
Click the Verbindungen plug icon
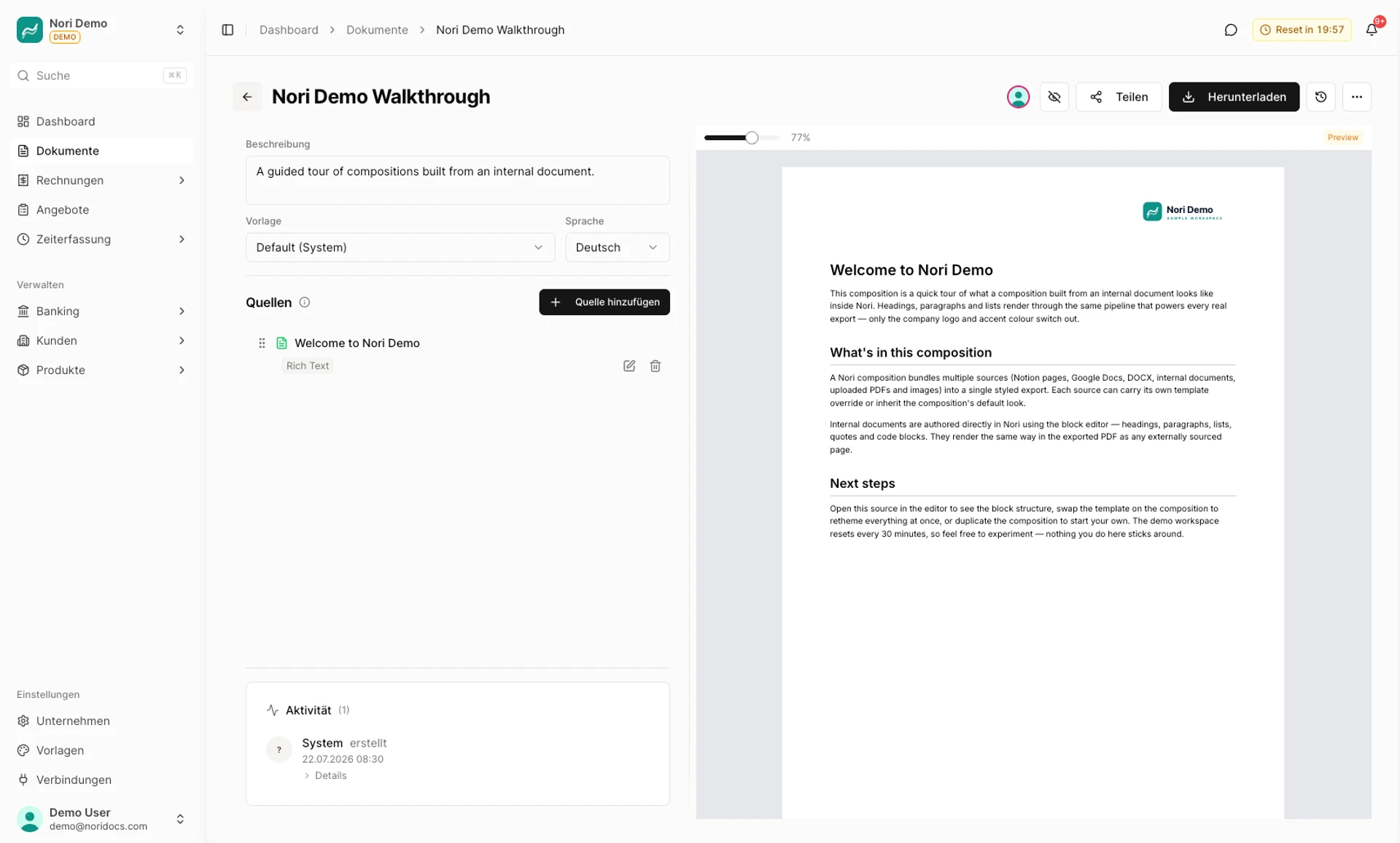point(23,780)
